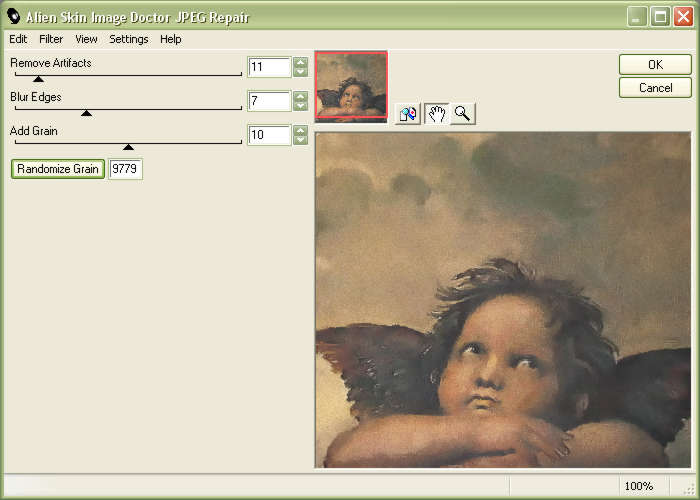Click the Blur Edges label

click(x=36, y=97)
